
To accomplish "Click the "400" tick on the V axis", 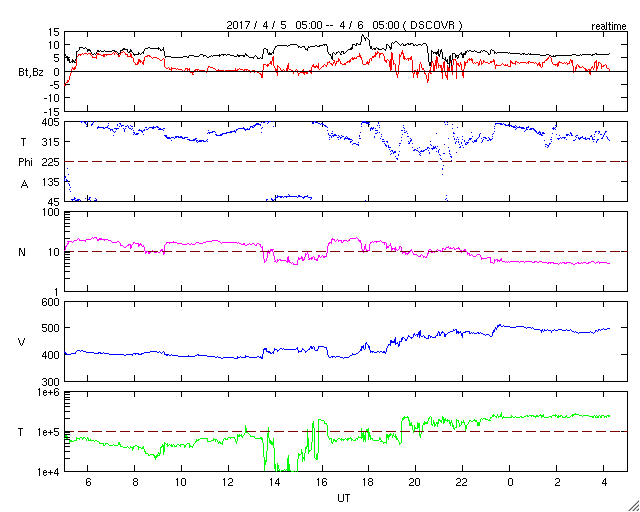I will [51, 355].
